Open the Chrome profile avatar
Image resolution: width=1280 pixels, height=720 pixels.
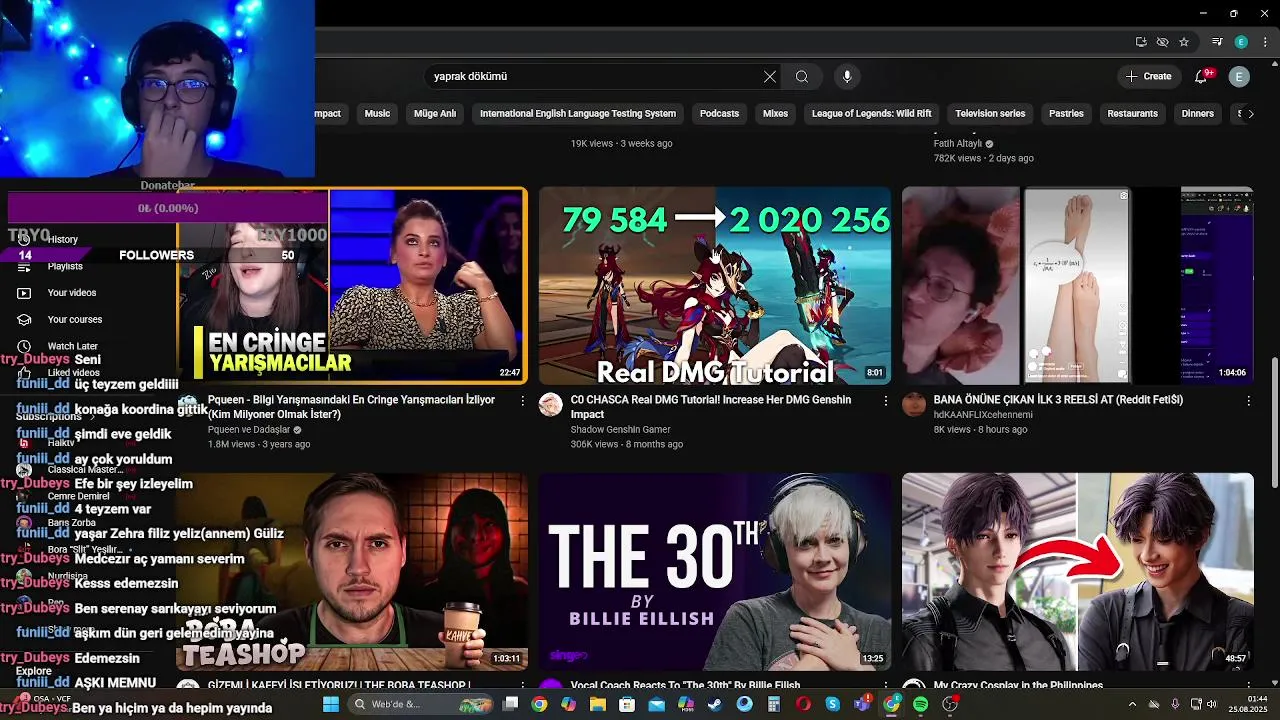coord(1241,42)
